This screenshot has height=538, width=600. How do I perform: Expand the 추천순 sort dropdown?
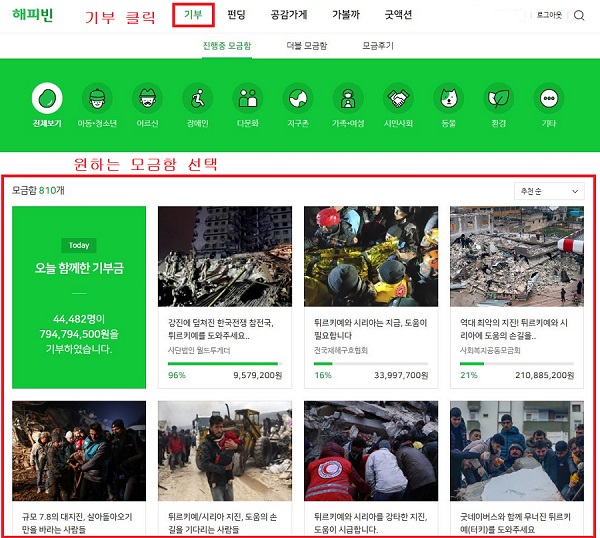[x=549, y=191]
